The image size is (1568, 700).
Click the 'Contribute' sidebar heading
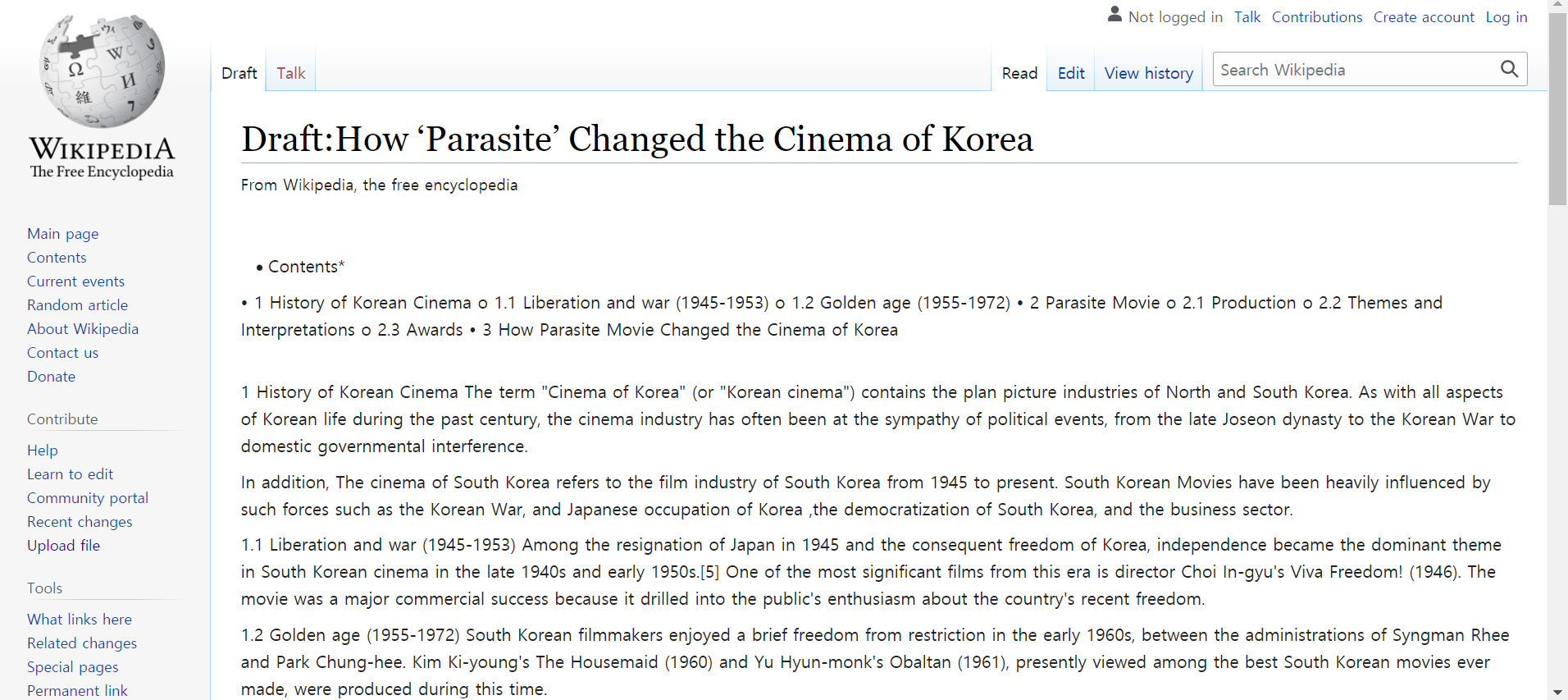[x=62, y=419]
